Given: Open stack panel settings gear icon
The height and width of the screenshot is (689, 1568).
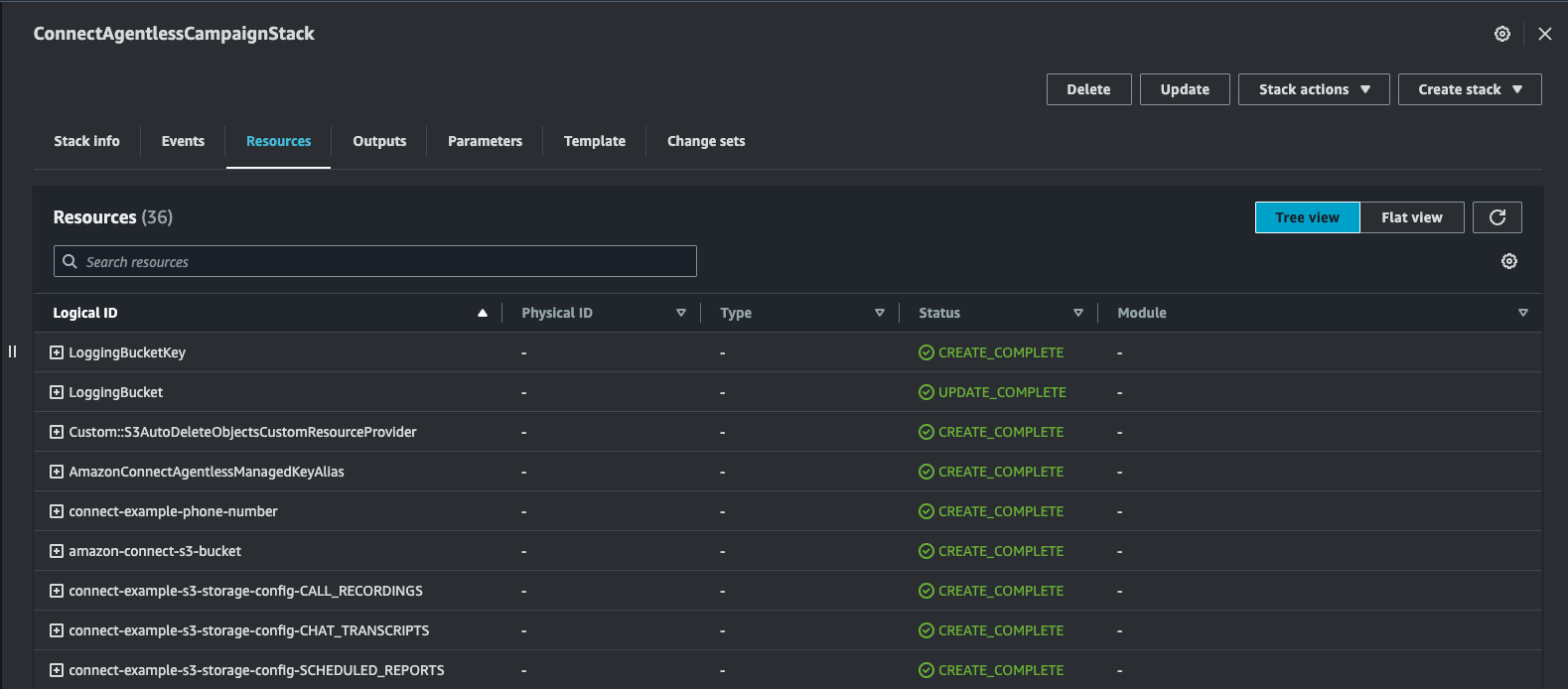Looking at the screenshot, I should pos(1502,34).
